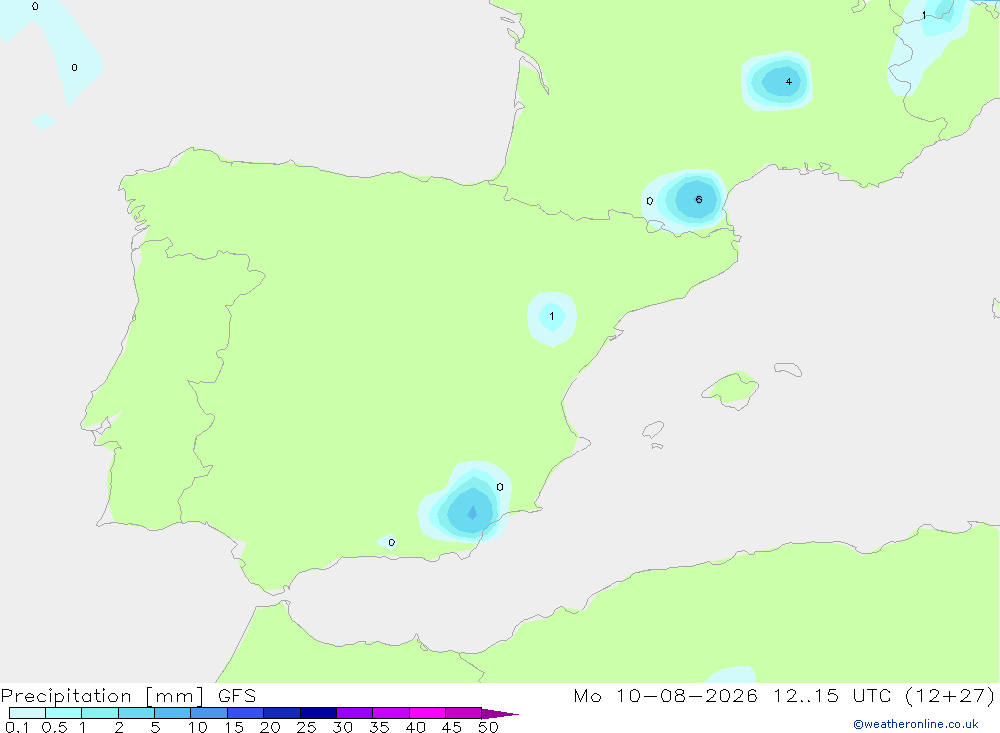Click the 40–45 mm magenta legend swatch
The image size is (1000, 733).
[x=427, y=713]
